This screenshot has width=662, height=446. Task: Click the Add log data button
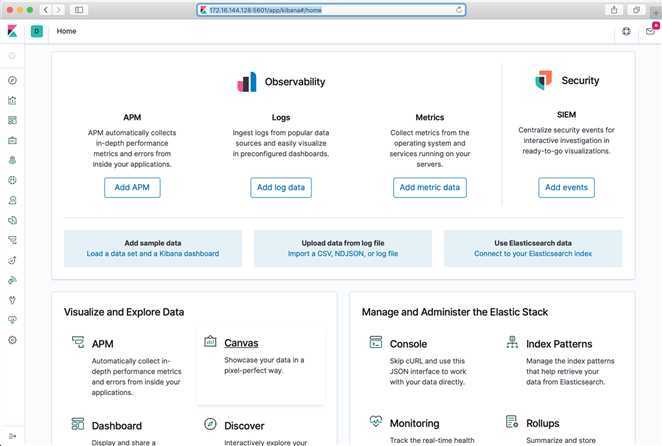pyautogui.click(x=281, y=188)
